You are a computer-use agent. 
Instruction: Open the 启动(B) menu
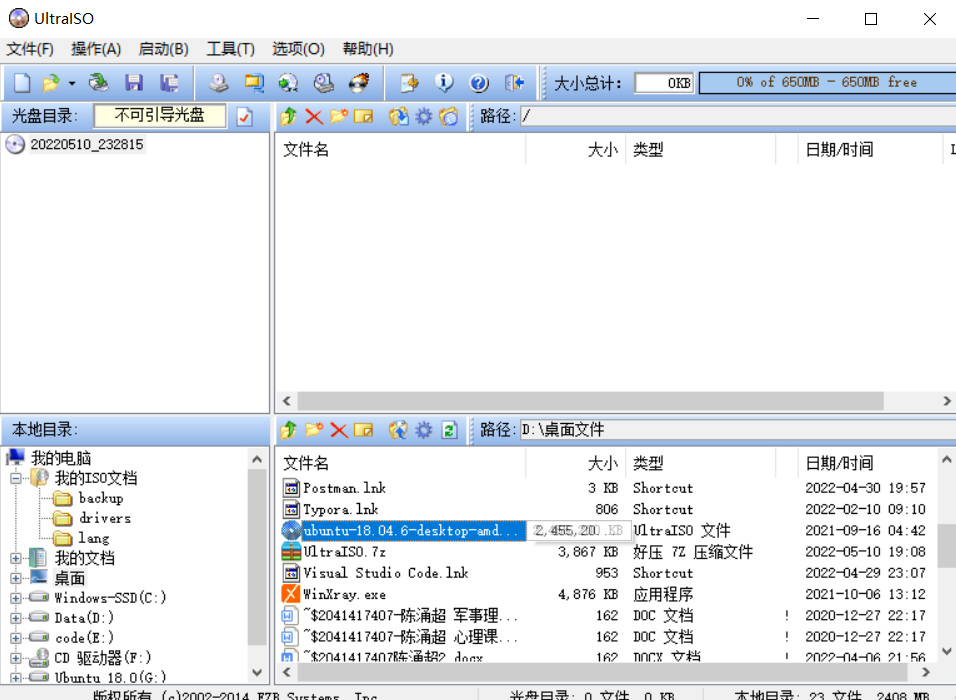(163, 49)
